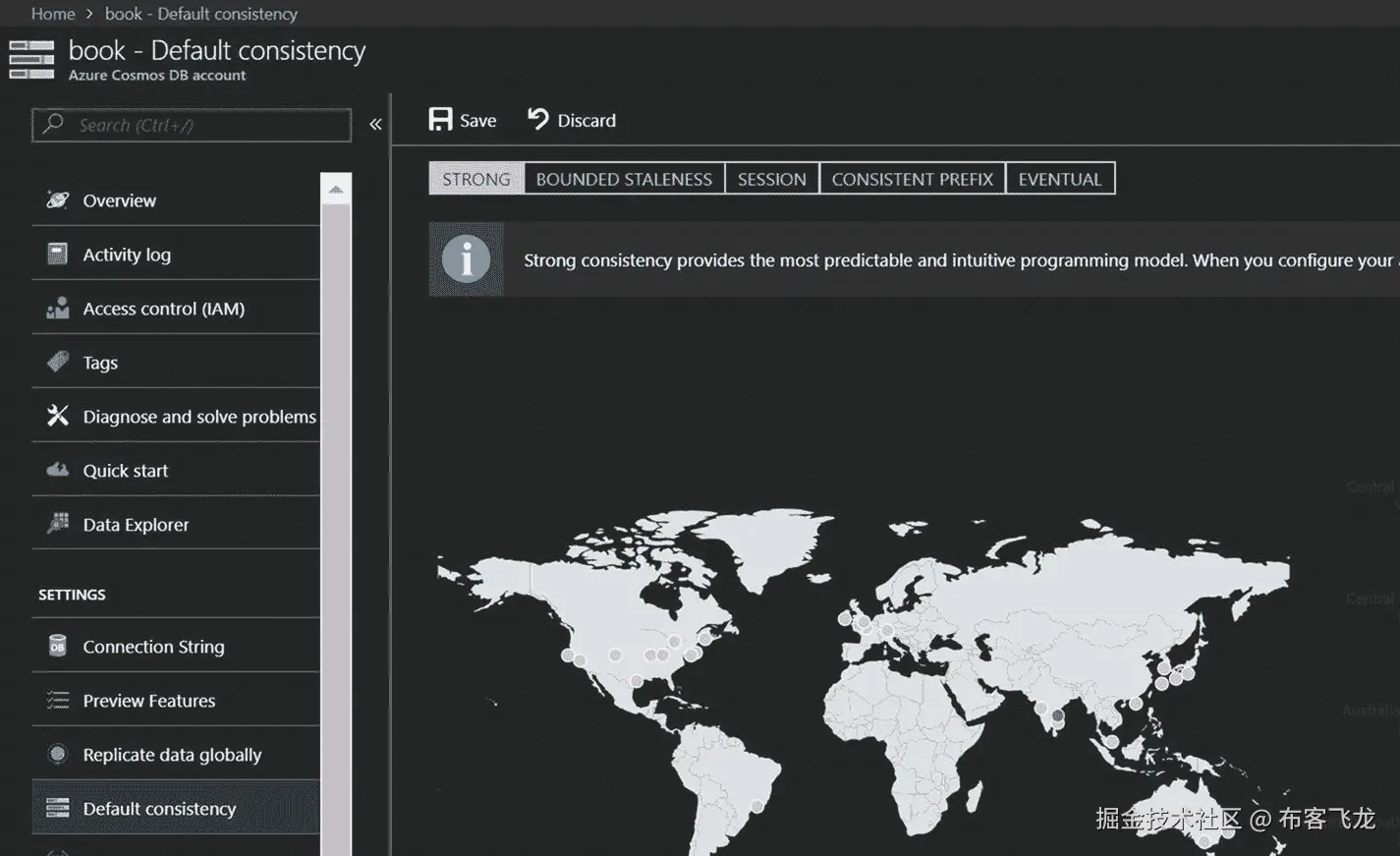The image size is (1400, 856).
Task: Click the information circle icon
Action: [x=466, y=259]
